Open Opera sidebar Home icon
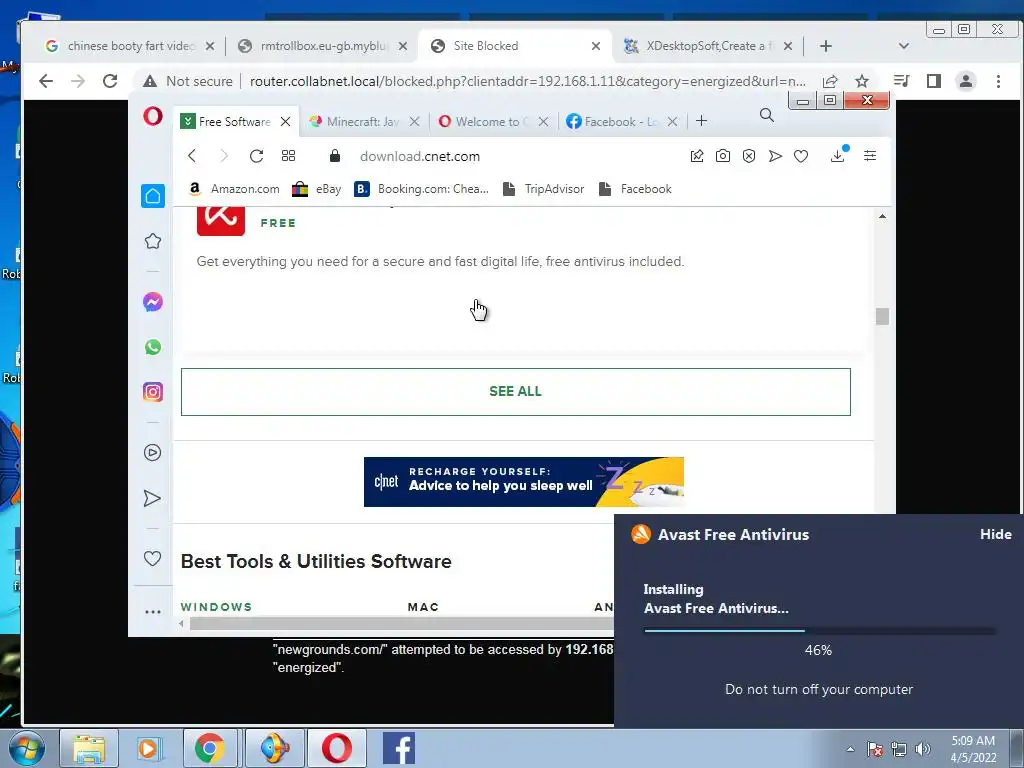Screen dimensions: 1024x768 click(153, 196)
